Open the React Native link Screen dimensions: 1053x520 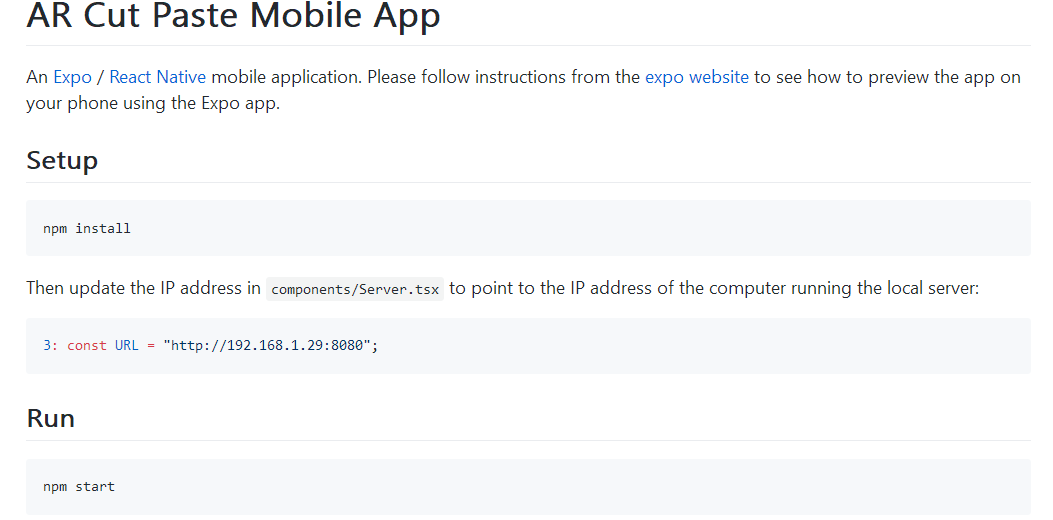pyautogui.click(x=157, y=77)
